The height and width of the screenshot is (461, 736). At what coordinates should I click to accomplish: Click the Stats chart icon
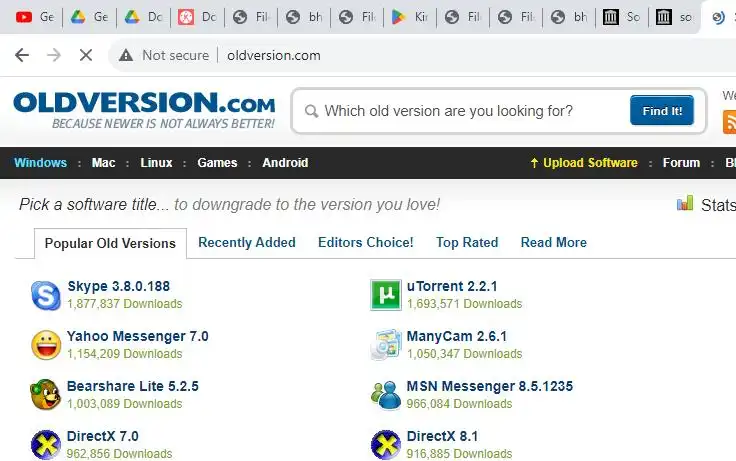[685, 204]
